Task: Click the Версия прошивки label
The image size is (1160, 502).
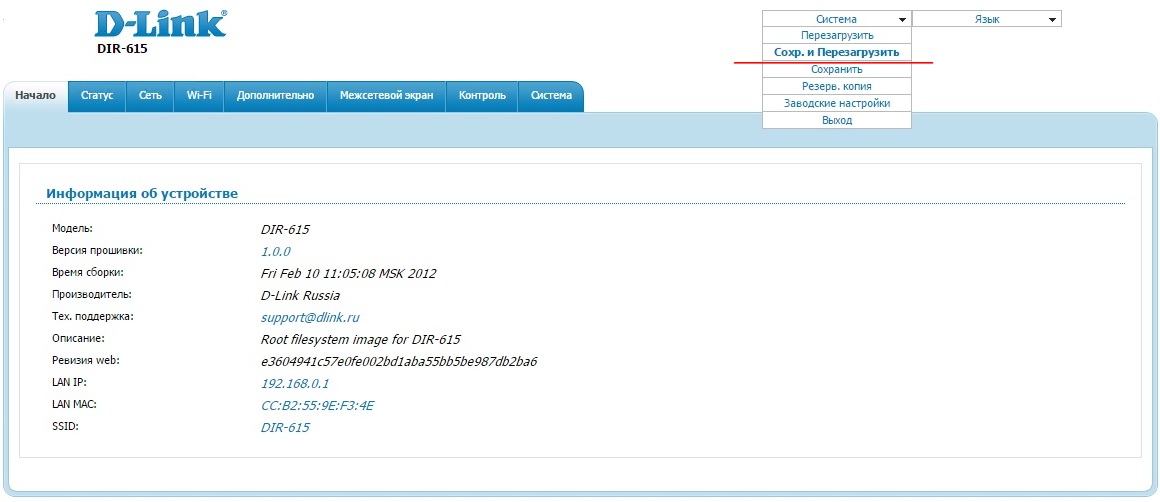Action: 97,251
